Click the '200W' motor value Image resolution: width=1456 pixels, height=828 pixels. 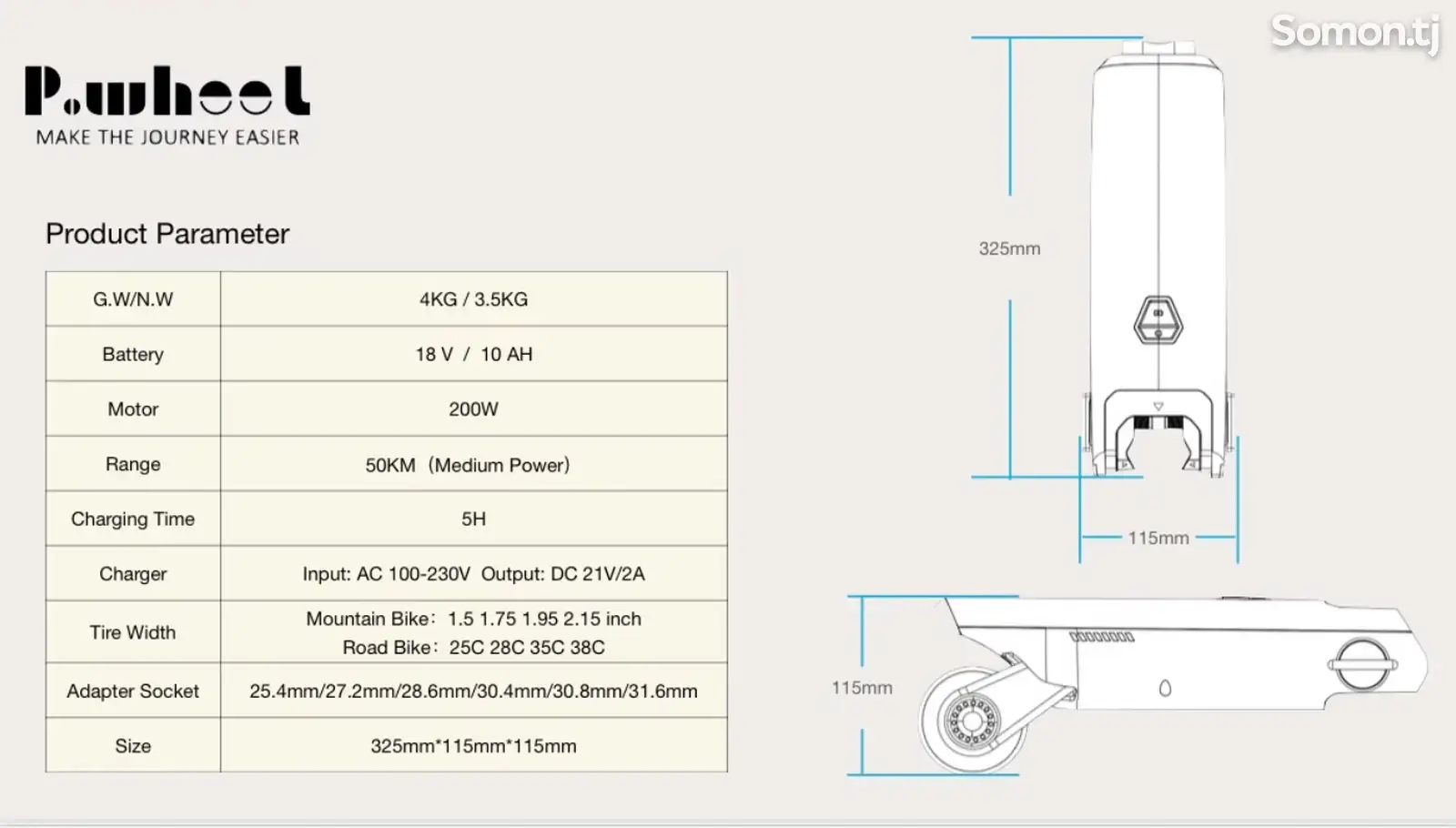[473, 409]
